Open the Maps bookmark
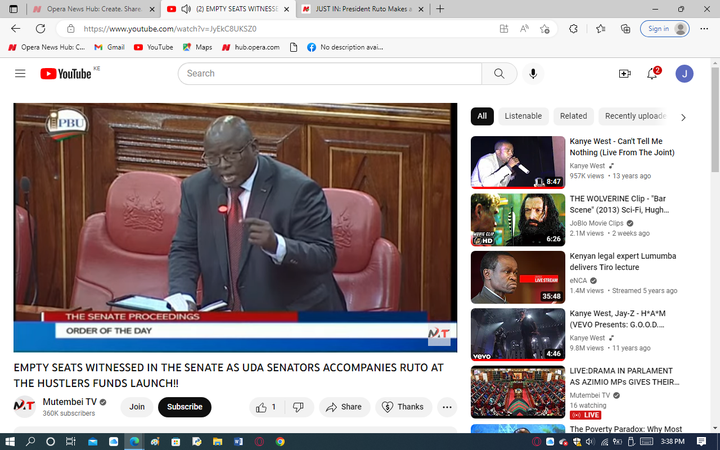This screenshot has width=720, height=450. coord(197,47)
